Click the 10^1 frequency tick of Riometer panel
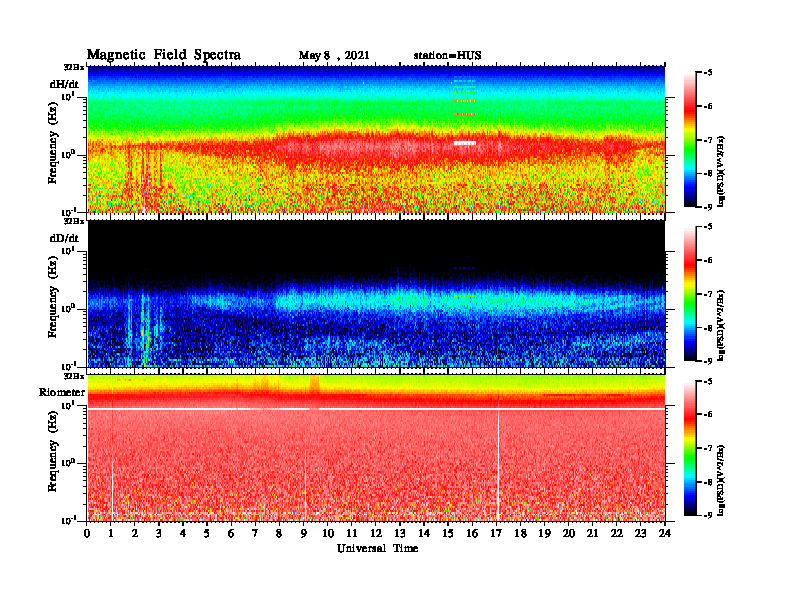The height and width of the screenshot is (612, 792). (x=68, y=405)
